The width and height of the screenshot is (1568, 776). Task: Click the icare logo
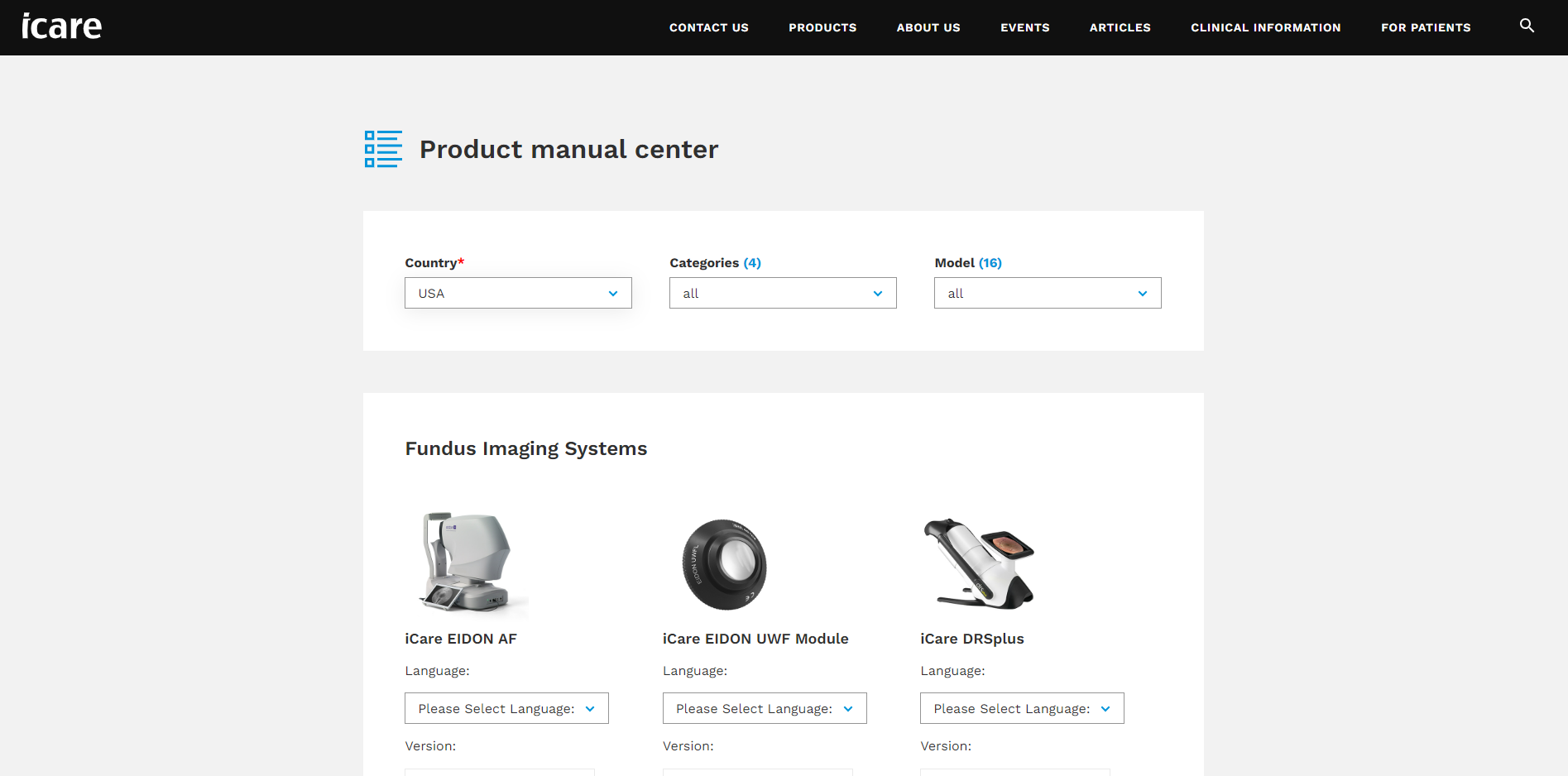(61, 26)
